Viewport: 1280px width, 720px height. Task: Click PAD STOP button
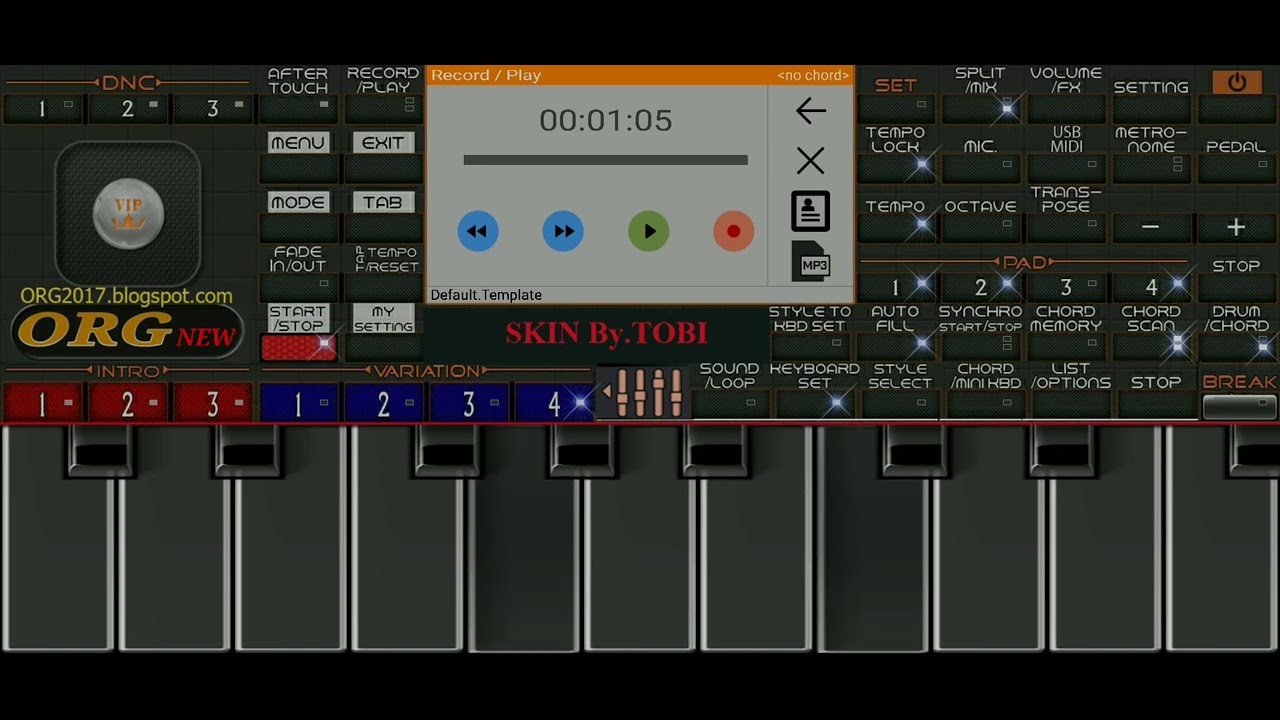(x=1236, y=288)
